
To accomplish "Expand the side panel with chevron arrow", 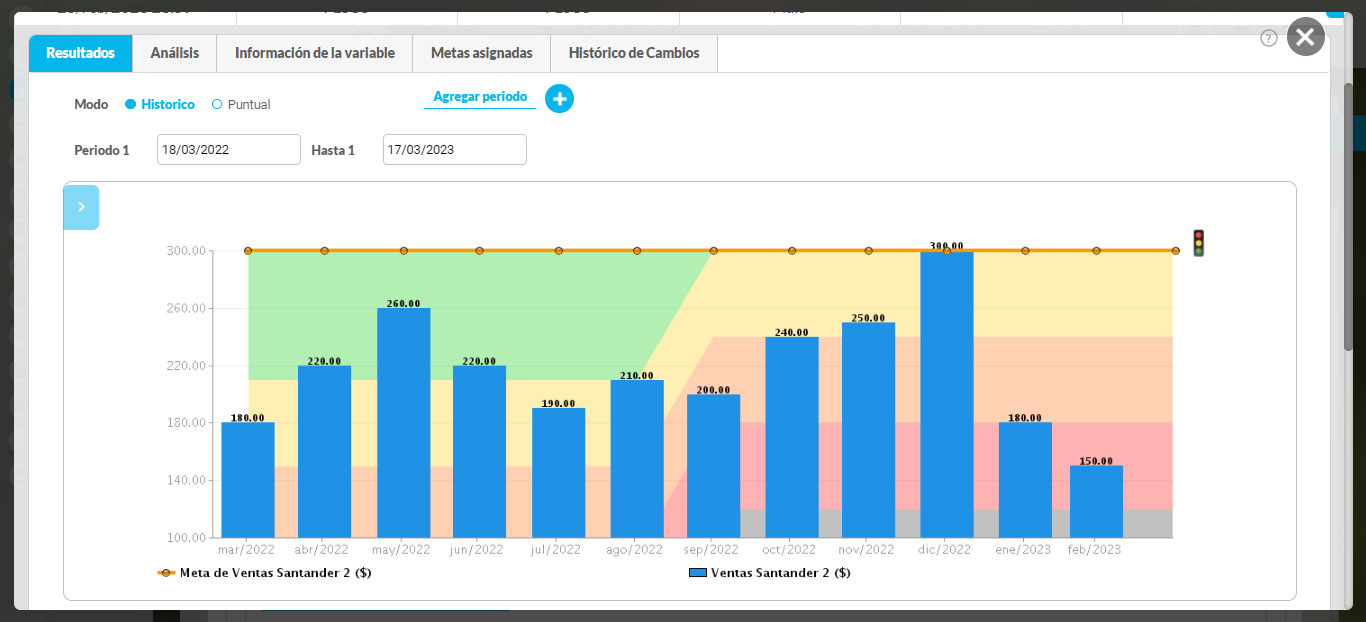I will (81, 207).
